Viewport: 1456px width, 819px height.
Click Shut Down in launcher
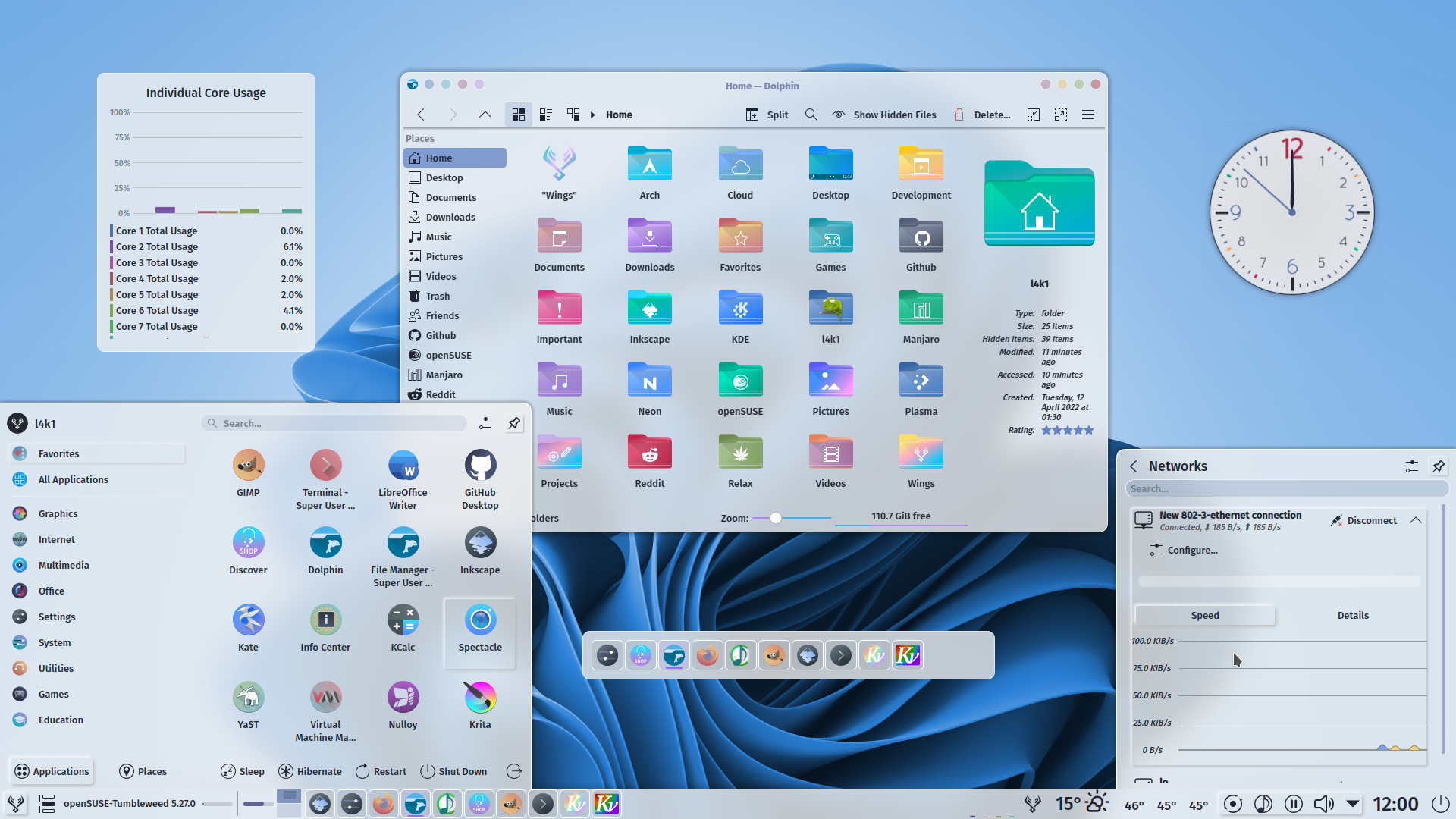tap(453, 771)
